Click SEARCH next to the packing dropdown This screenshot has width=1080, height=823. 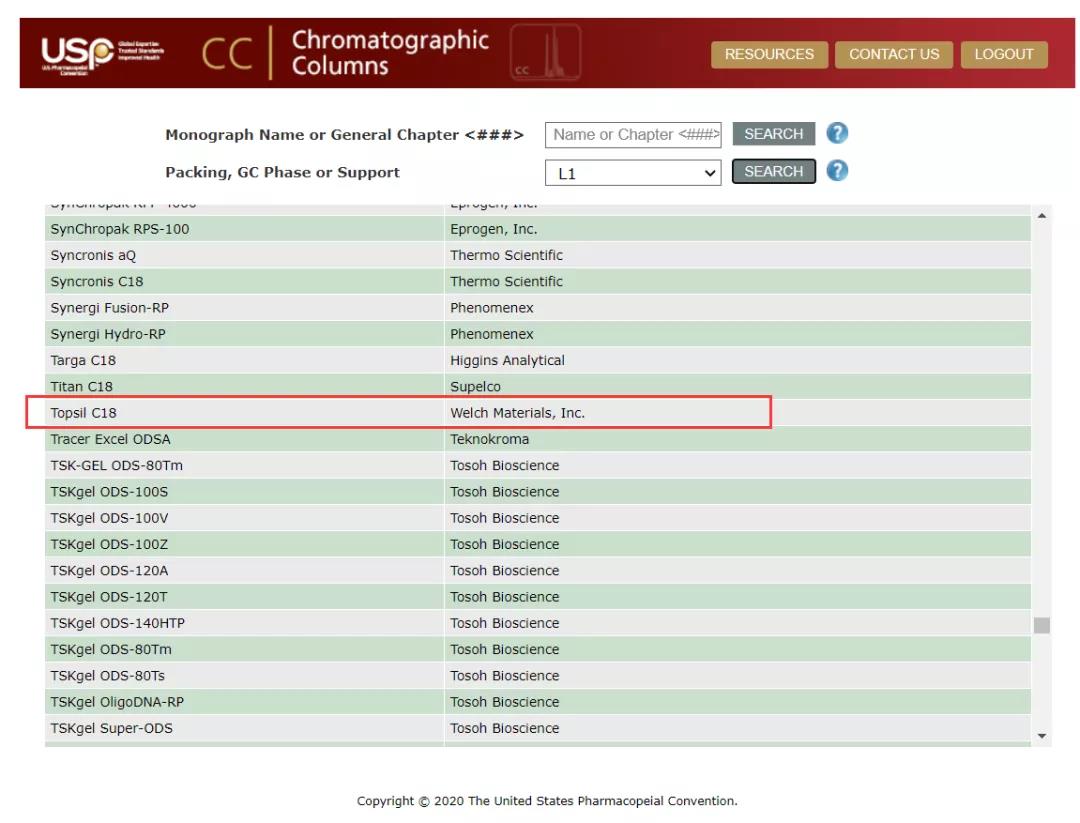(773, 171)
